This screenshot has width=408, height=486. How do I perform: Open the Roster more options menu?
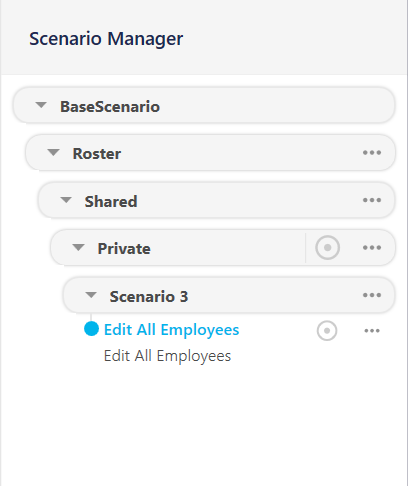click(x=372, y=153)
